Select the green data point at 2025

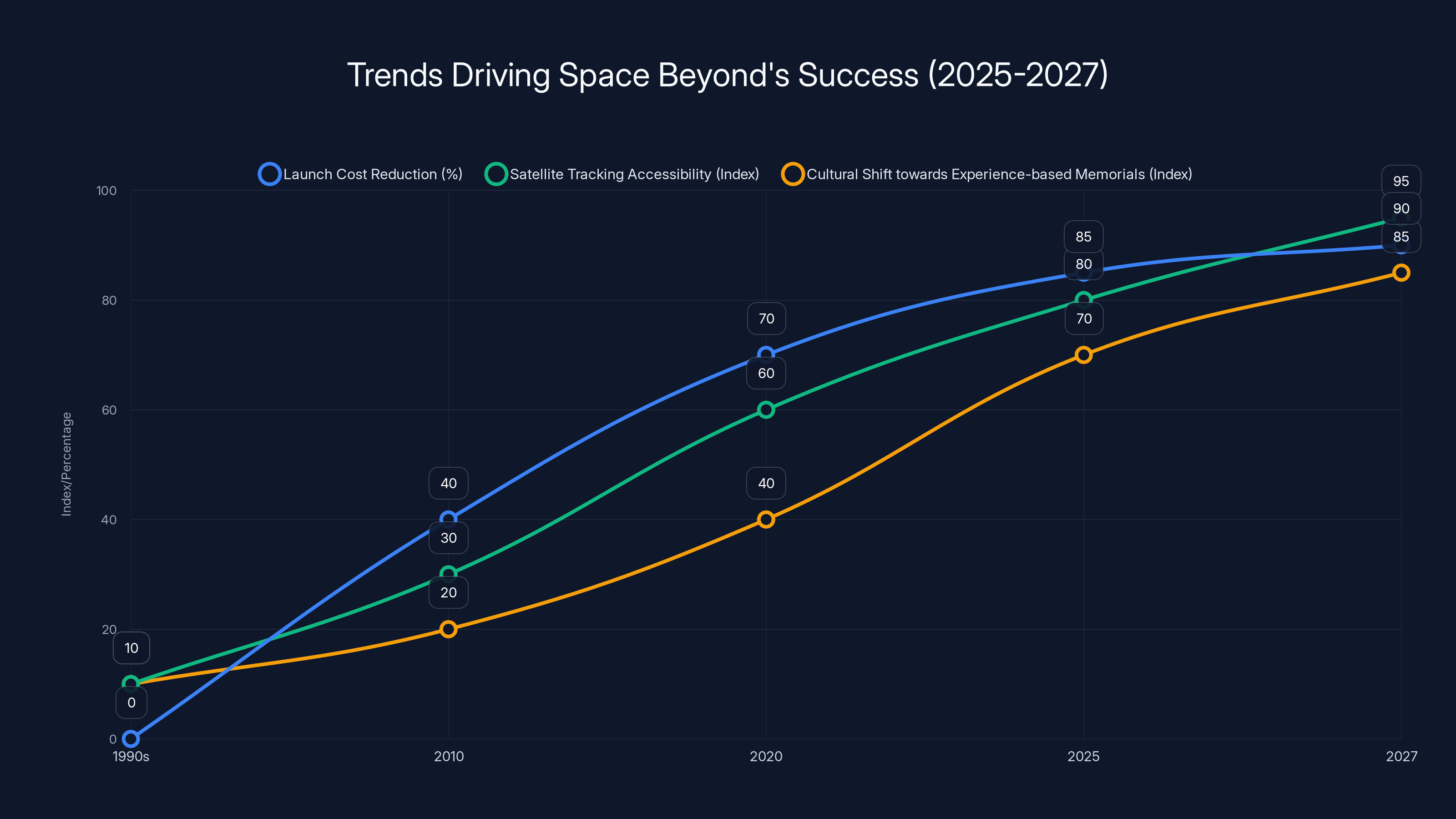click(x=1083, y=300)
